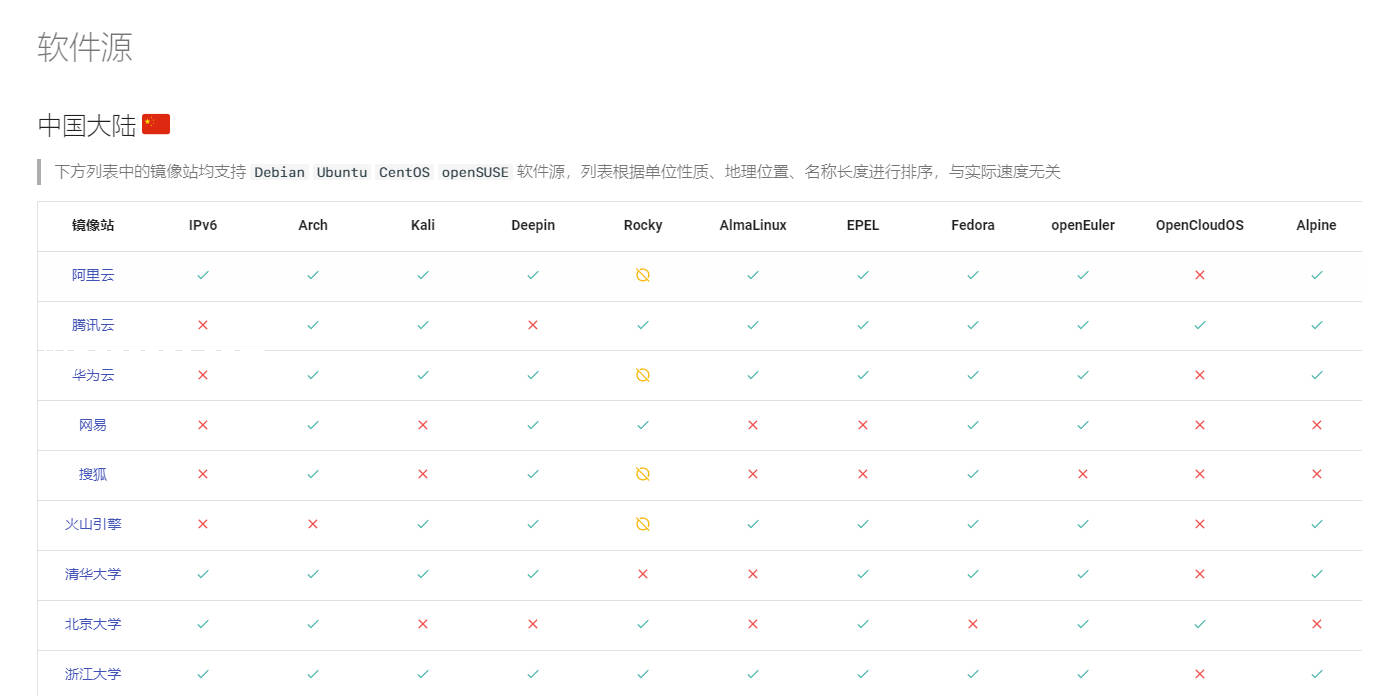Click the Deepin column header
Screen dimensions: 1395x696
(533, 225)
